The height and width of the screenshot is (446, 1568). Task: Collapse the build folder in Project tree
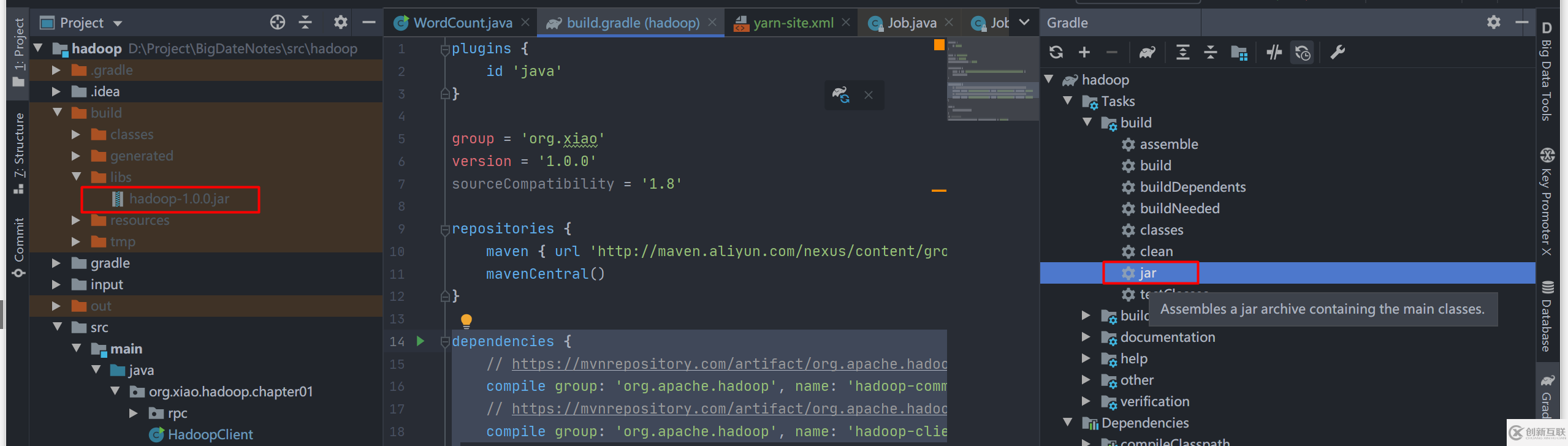(58, 112)
